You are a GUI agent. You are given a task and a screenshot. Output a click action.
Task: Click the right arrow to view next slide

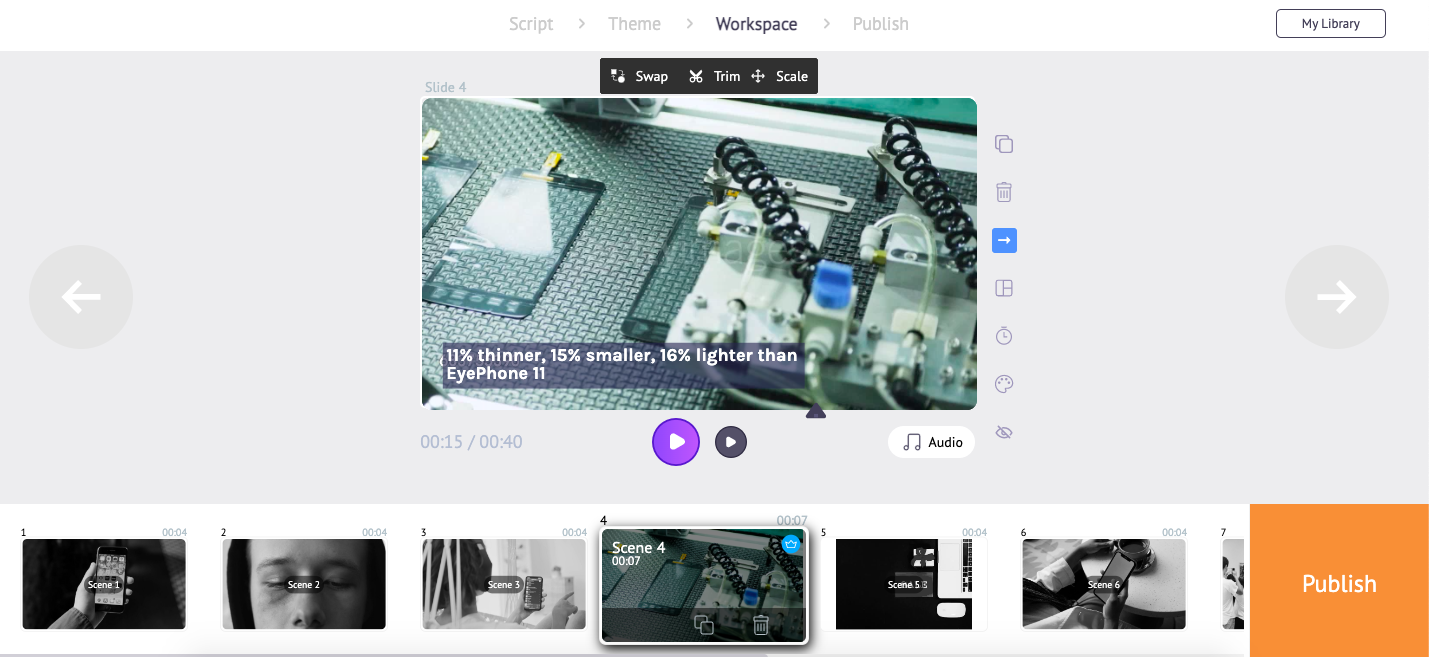pyautogui.click(x=1337, y=297)
